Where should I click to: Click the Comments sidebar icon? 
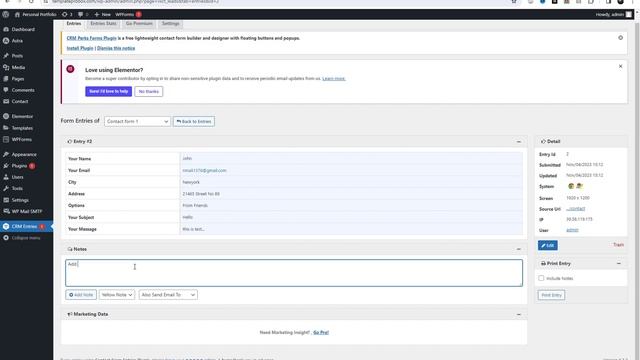coord(6,90)
